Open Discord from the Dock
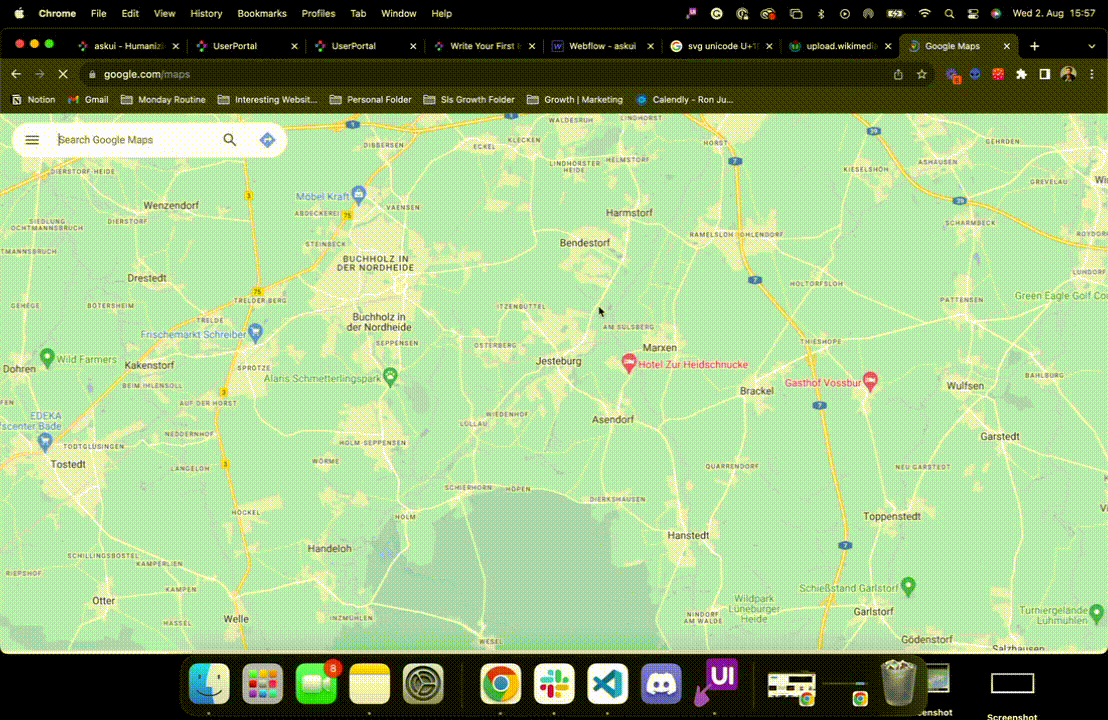 (x=661, y=683)
